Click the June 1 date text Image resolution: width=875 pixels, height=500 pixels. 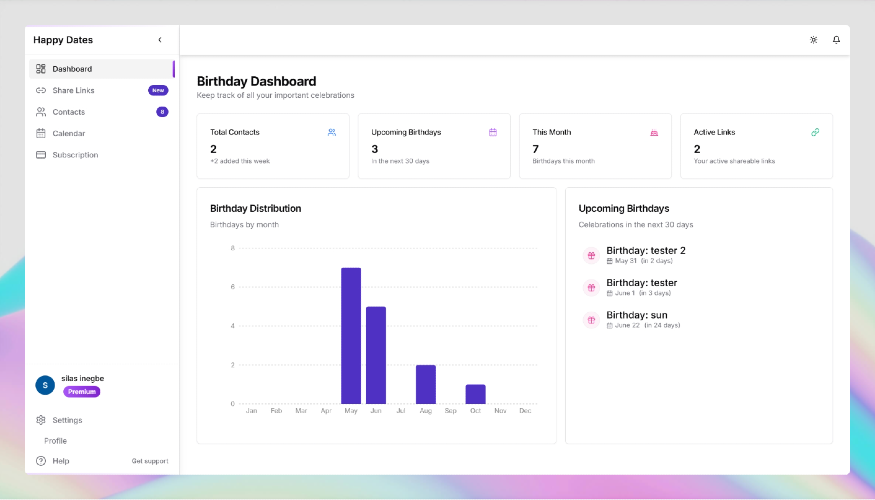point(625,293)
